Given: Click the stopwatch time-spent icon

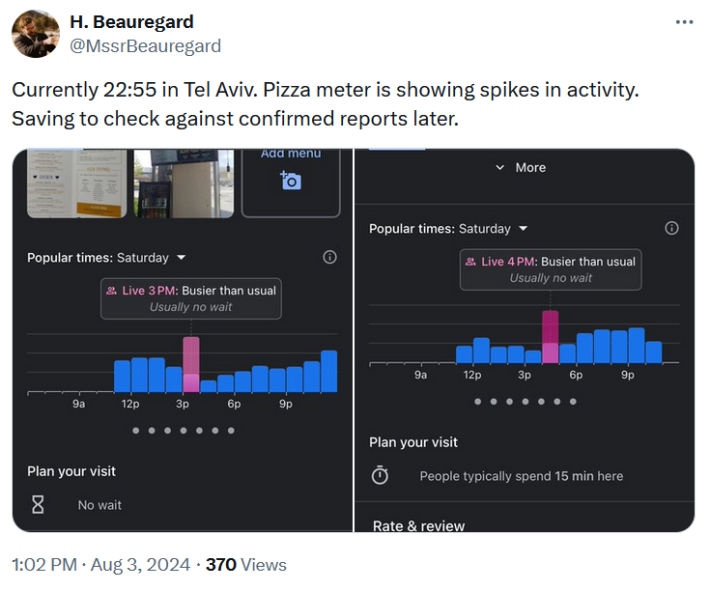Looking at the screenshot, I should click(x=380, y=476).
